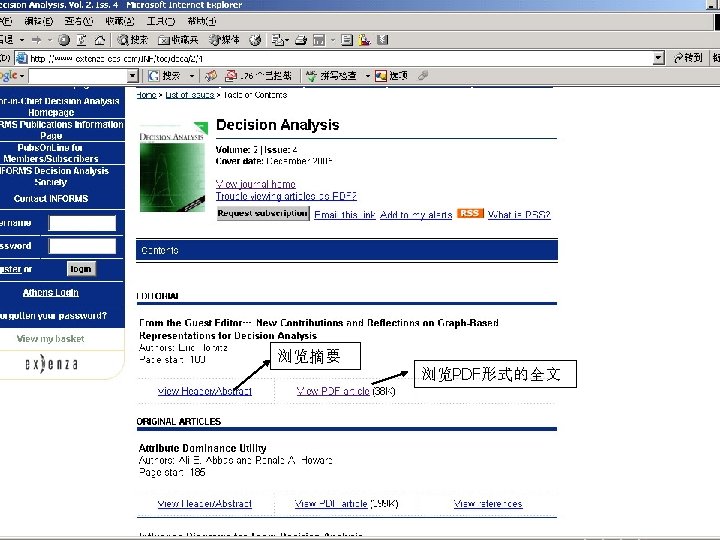
Task: Click the Forward arrow toolbar button
Action: (37, 40)
